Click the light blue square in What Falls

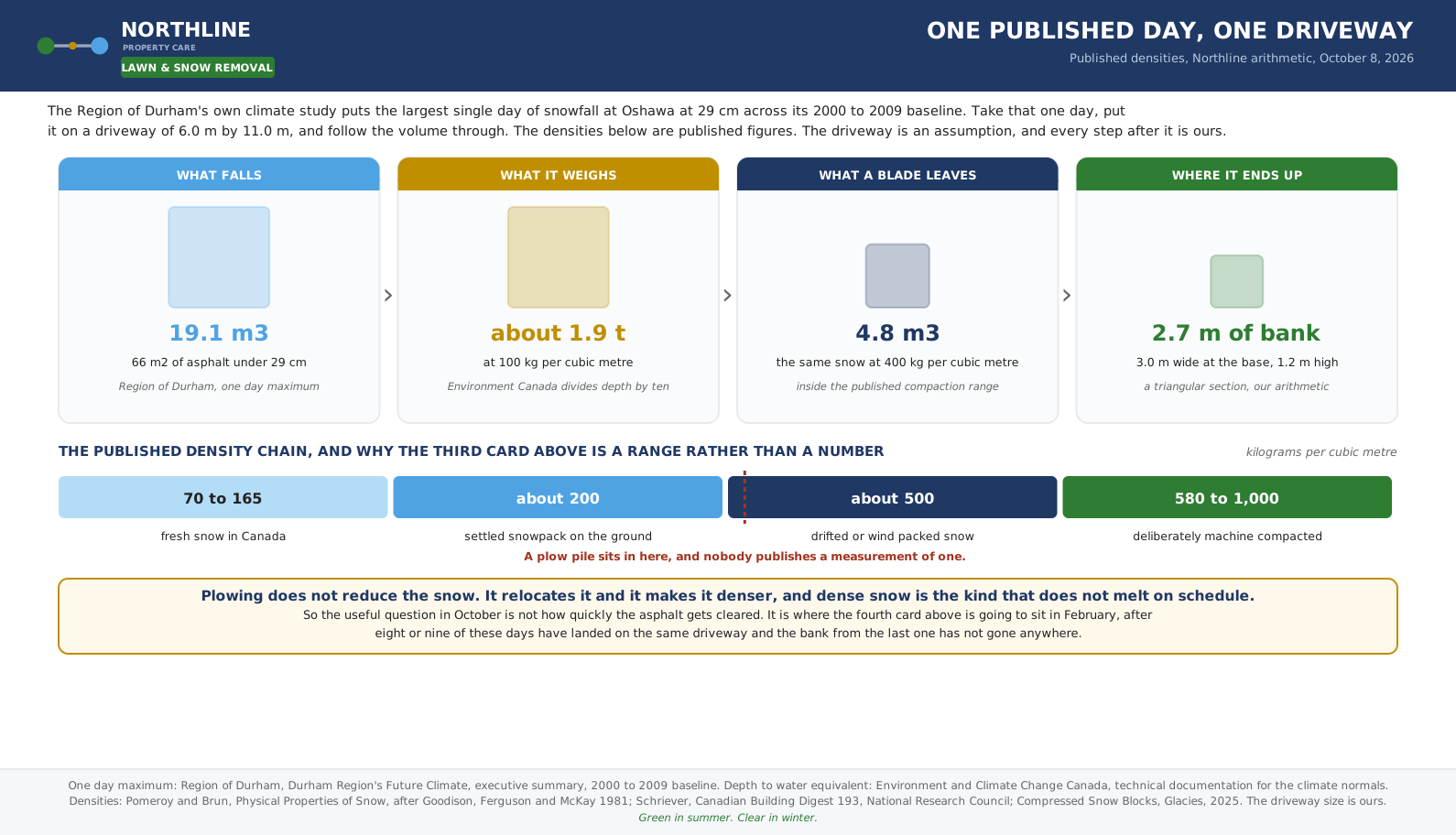pos(219,257)
